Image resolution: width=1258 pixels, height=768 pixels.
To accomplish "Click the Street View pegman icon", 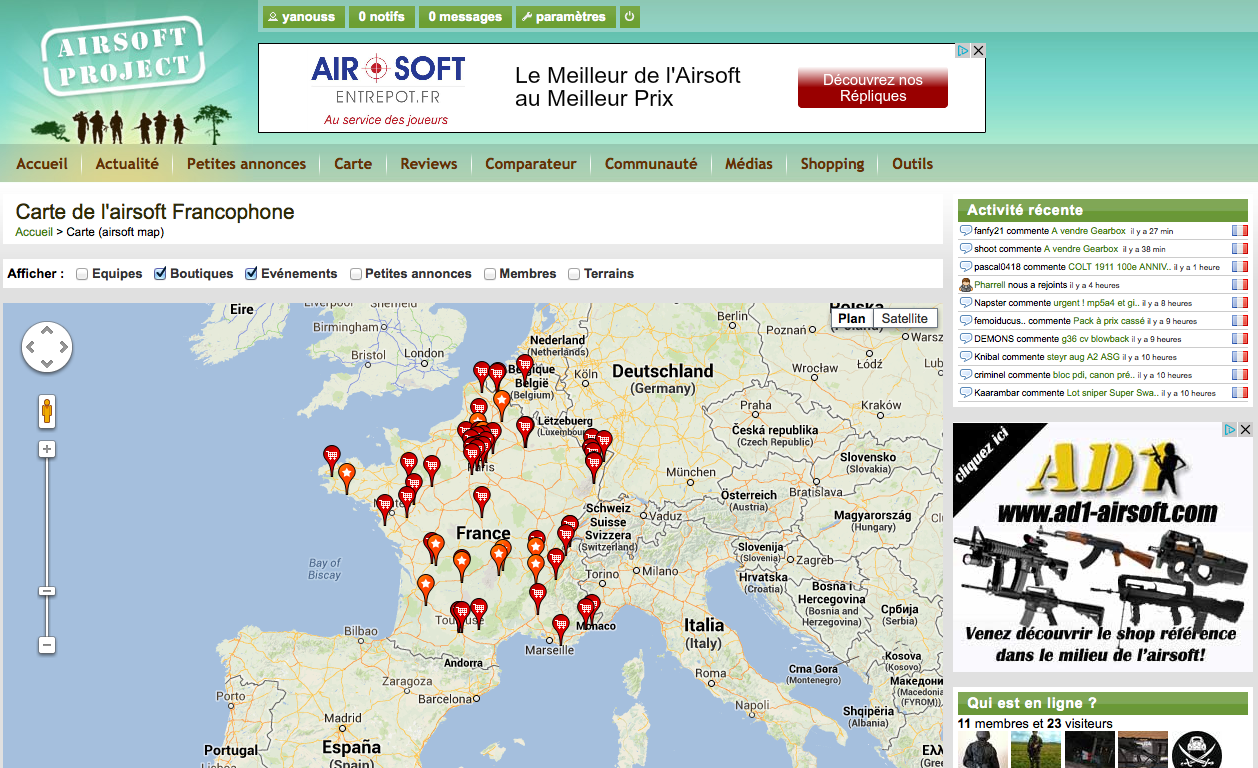I will coord(47,410).
